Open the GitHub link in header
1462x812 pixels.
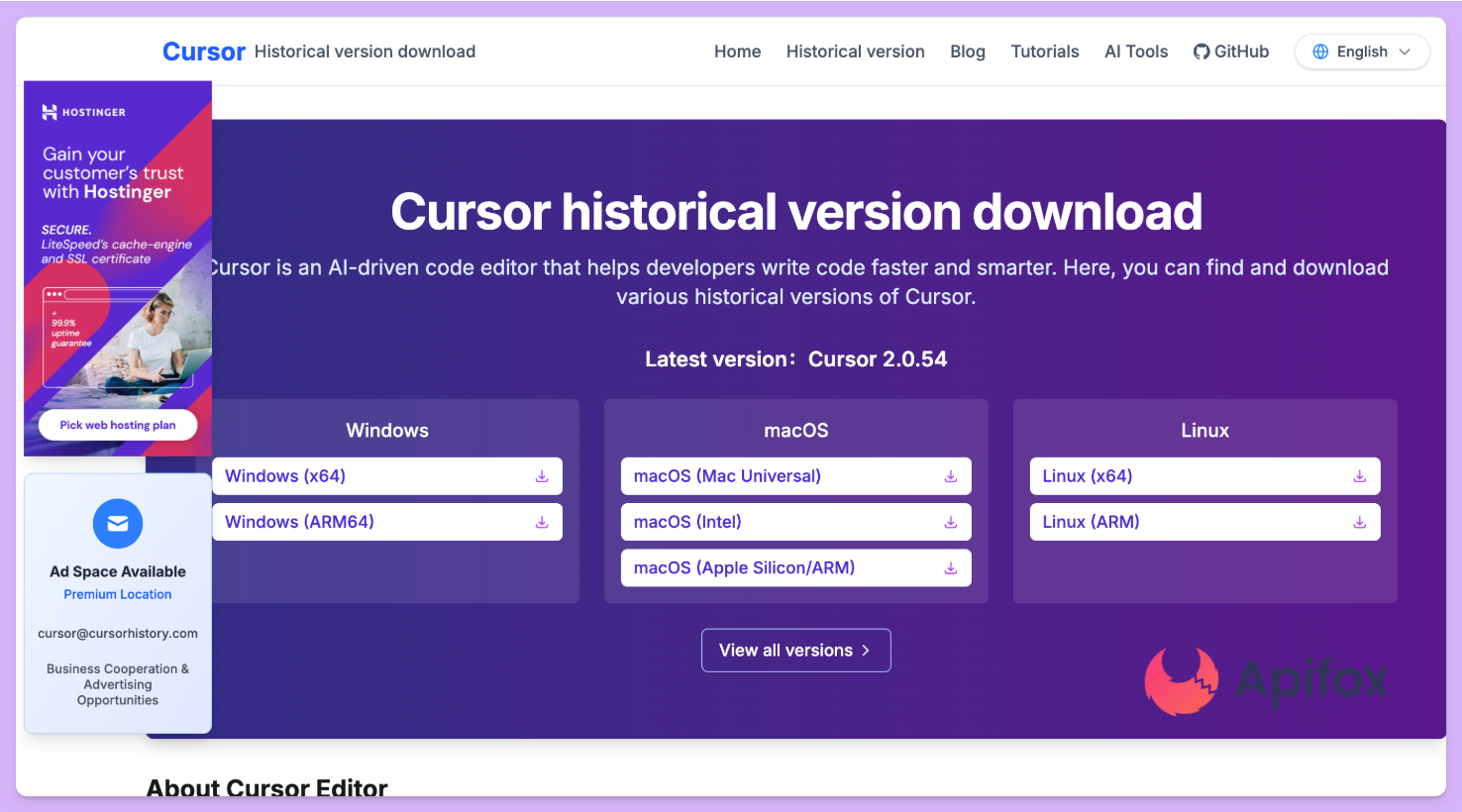point(1230,51)
